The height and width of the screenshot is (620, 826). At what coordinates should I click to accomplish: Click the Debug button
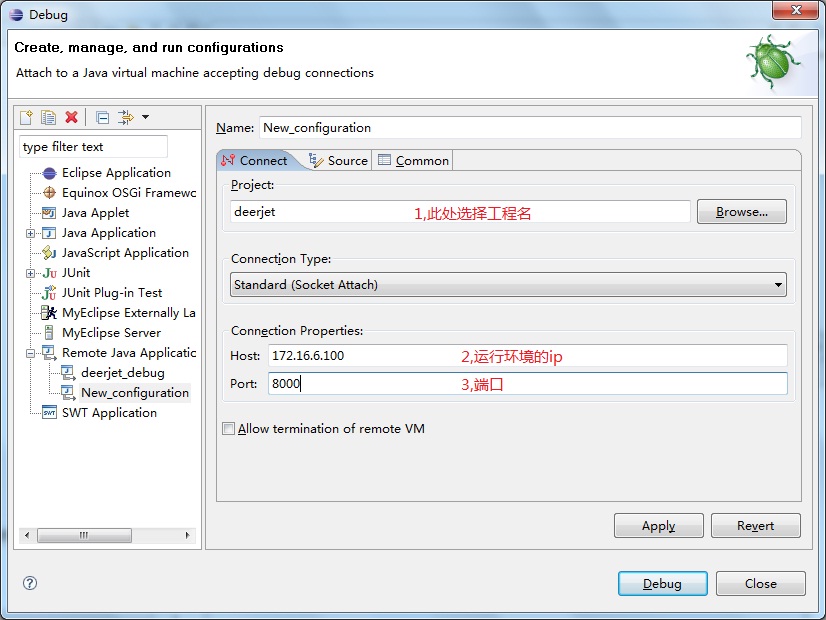[662, 584]
